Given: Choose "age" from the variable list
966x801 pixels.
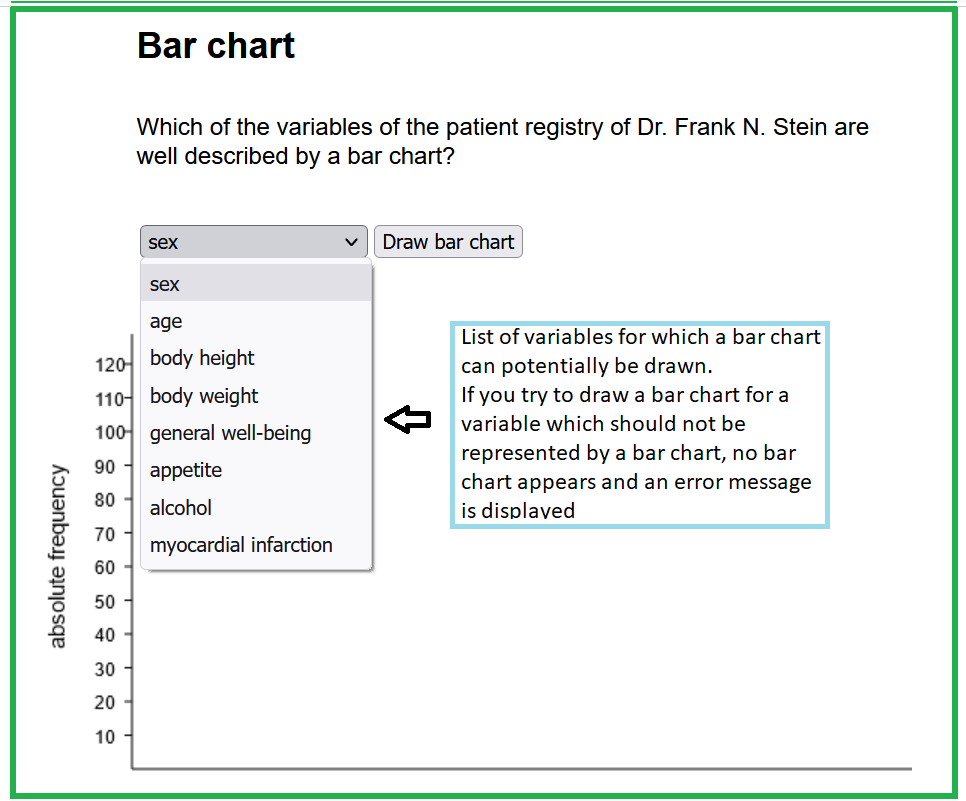Looking at the screenshot, I should (x=166, y=321).
